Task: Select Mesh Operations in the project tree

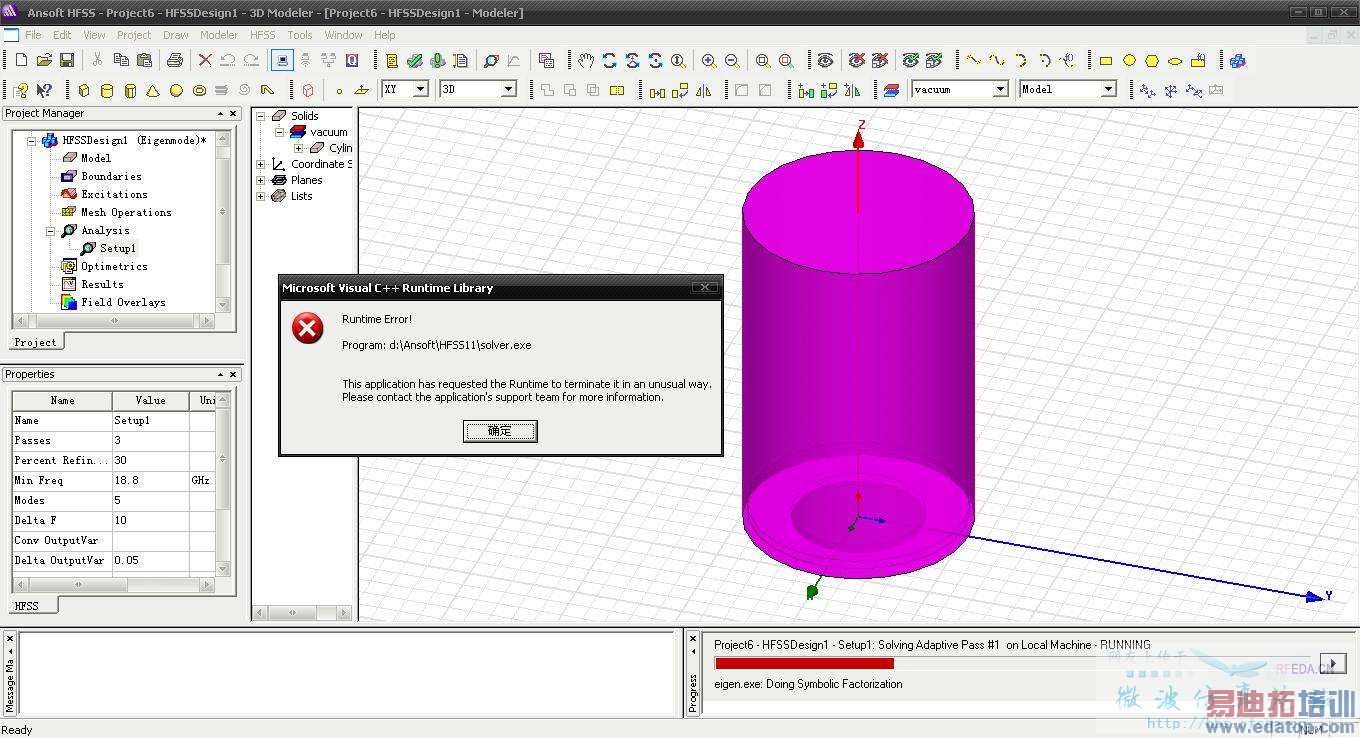Action: click(126, 213)
